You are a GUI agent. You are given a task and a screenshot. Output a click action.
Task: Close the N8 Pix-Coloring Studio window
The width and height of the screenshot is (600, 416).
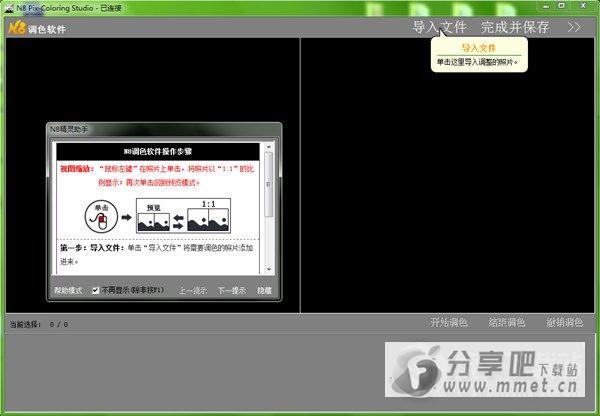click(583, 6)
